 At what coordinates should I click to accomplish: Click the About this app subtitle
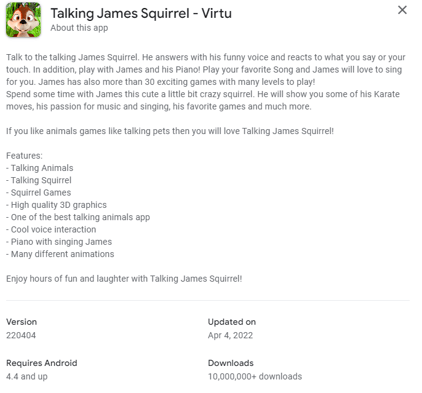pos(79,28)
